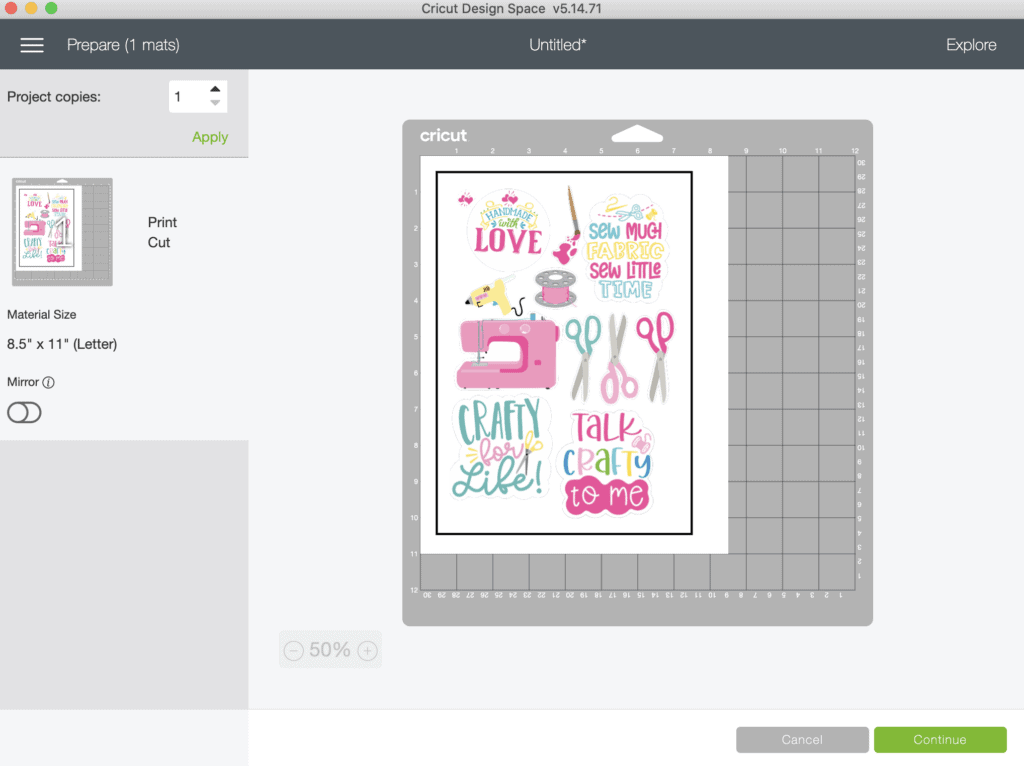The image size is (1024, 766).
Task: Open the Mirror info icon
Action: 48,382
